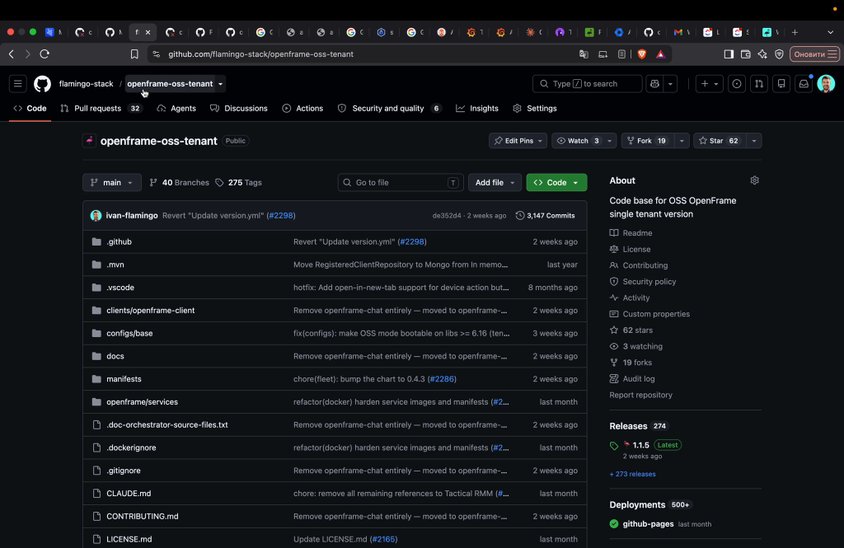
Task: View the 3,147 Commits history
Action: coord(545,215)
